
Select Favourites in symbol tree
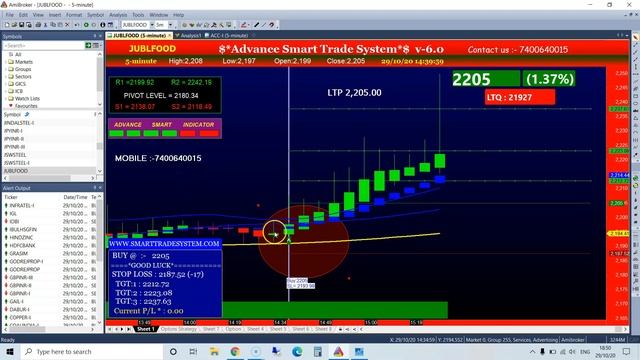pyautogui.click(x=26, y=106)
